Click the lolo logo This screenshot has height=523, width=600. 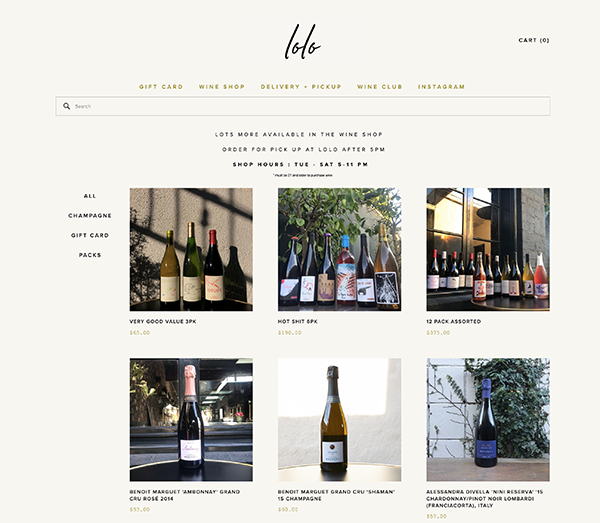tap(302, 42)
